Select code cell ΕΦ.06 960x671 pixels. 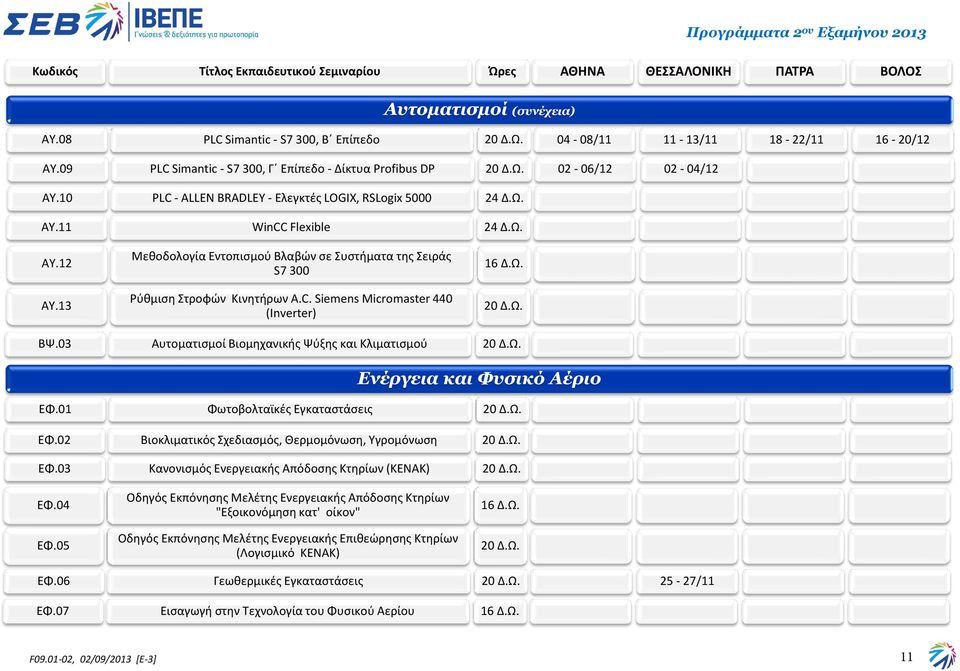click(x=53, y=581)
